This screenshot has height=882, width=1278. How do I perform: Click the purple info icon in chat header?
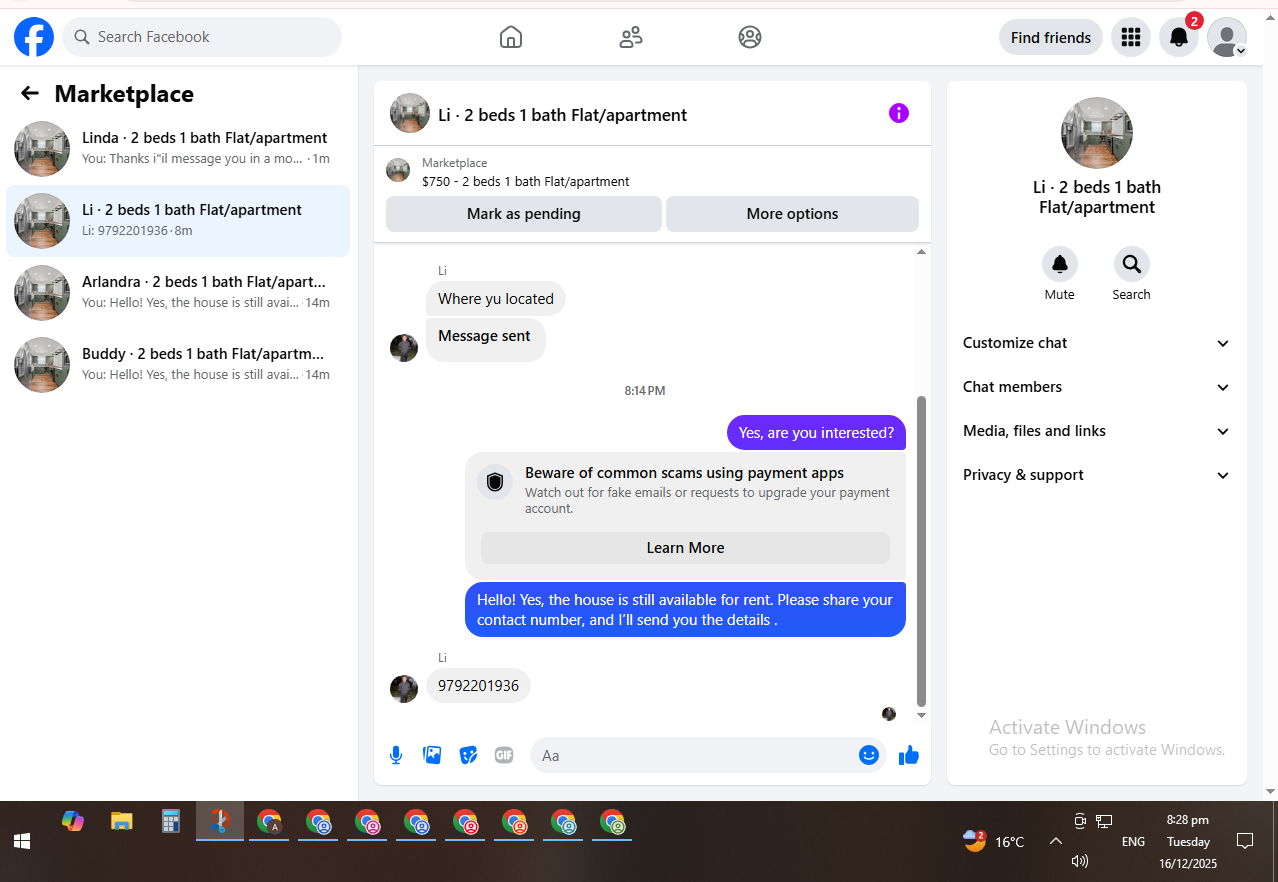coord(899,113)
